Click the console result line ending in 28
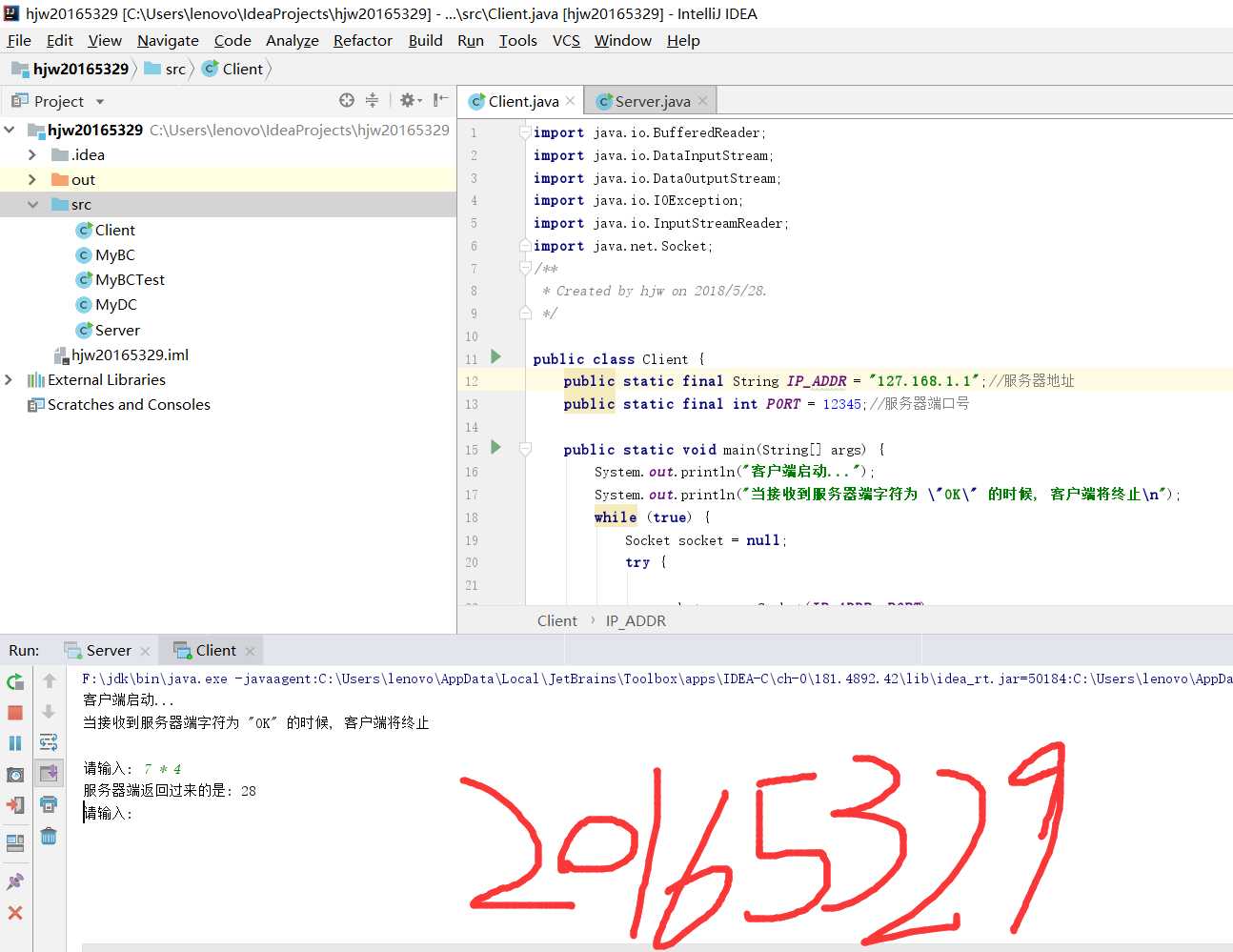 (x=170, y=790)
